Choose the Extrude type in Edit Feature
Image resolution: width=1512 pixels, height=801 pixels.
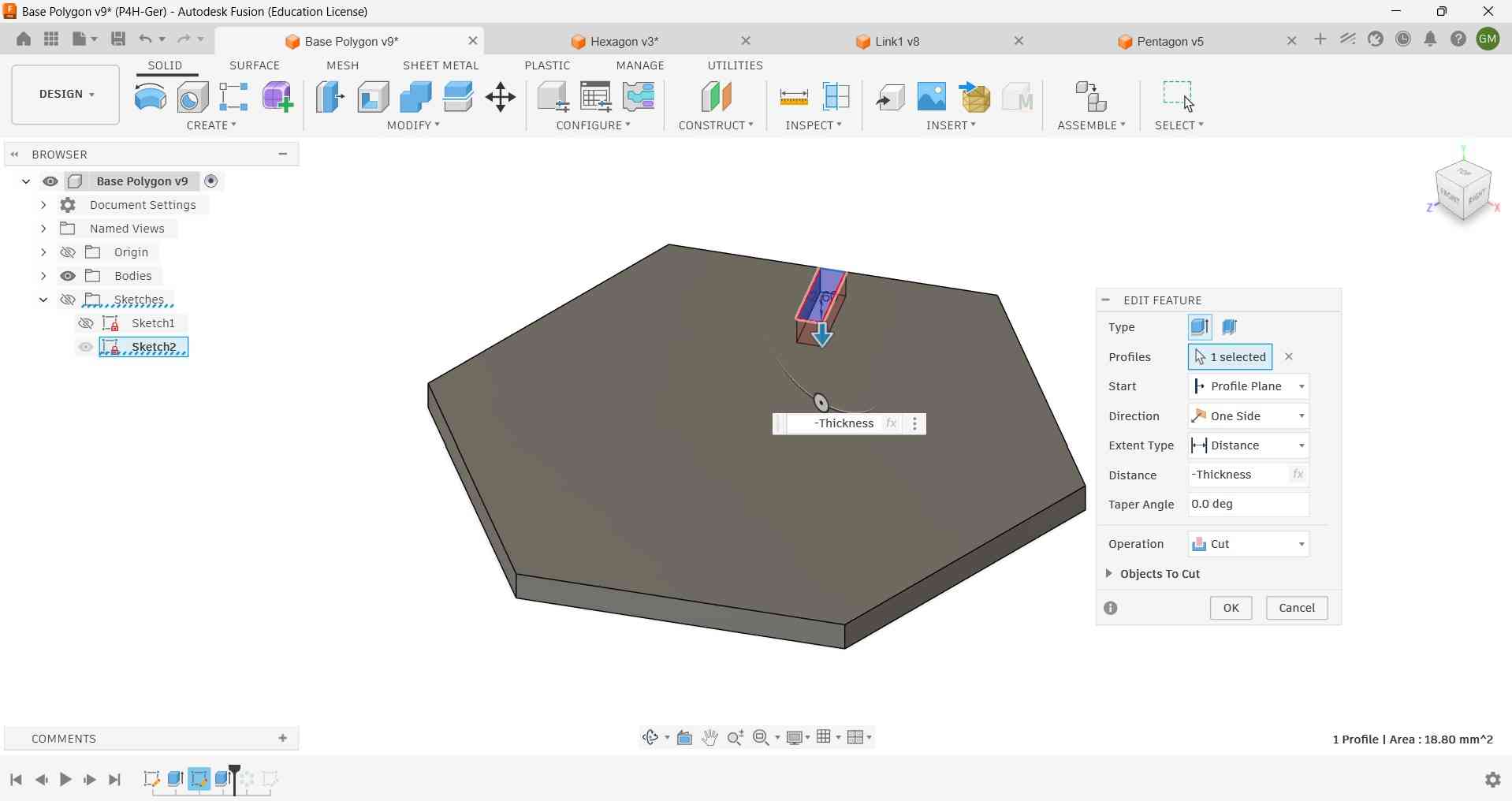(1200, 327)
